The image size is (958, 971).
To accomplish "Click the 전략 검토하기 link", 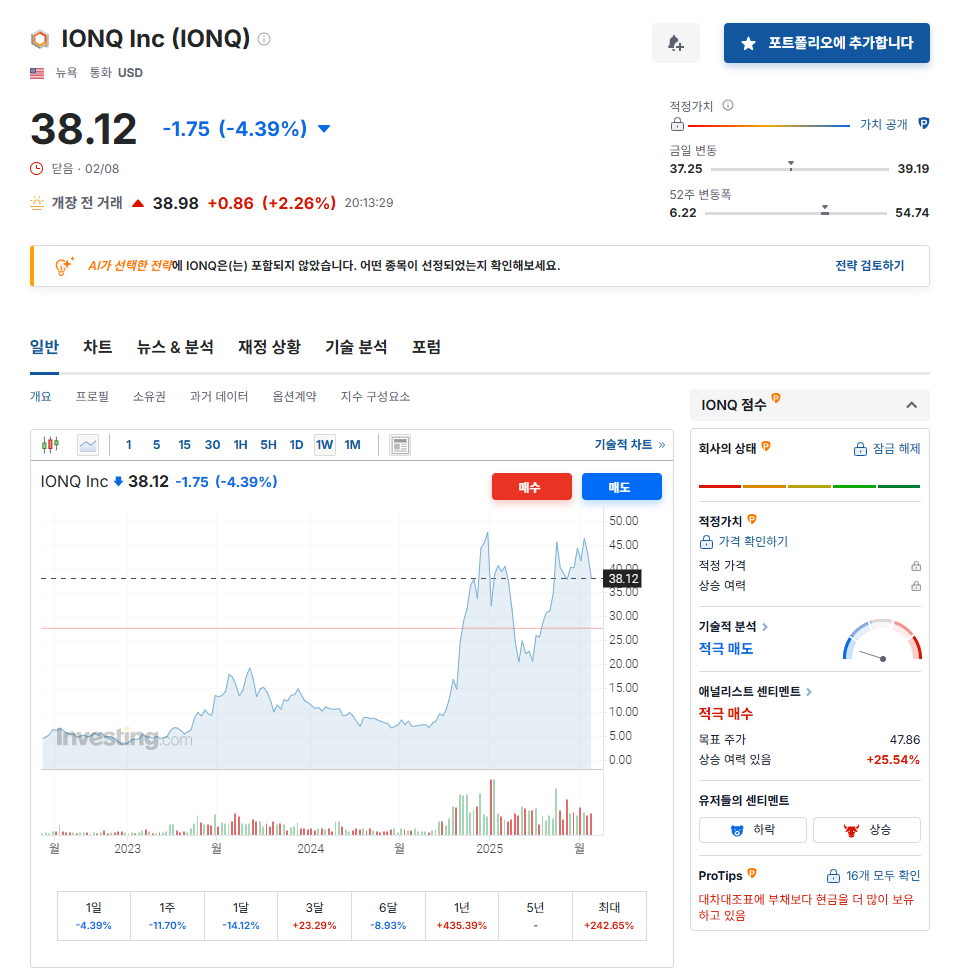I will [869, 266].
